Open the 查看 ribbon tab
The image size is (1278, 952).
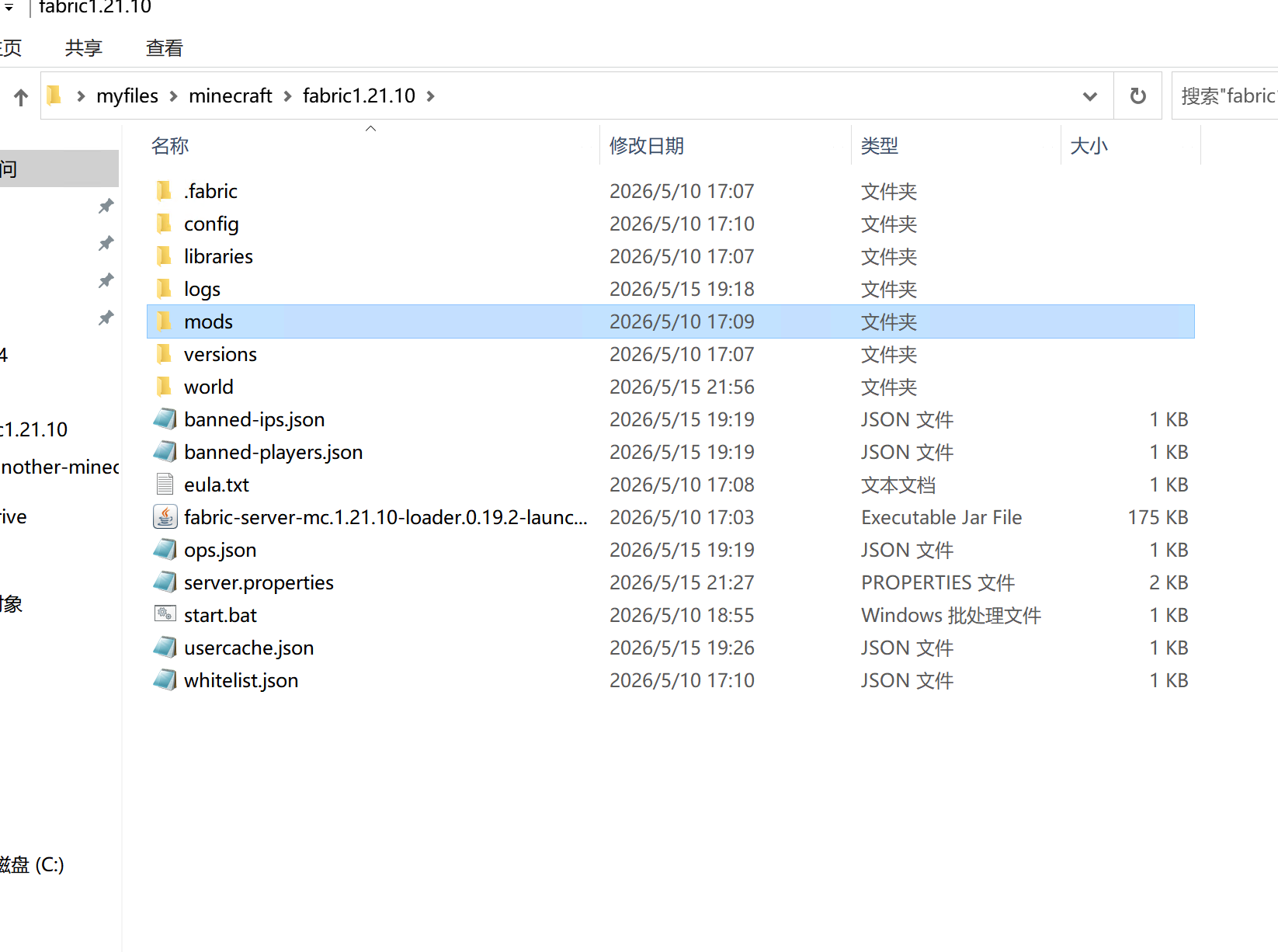[x=165, y=48]
